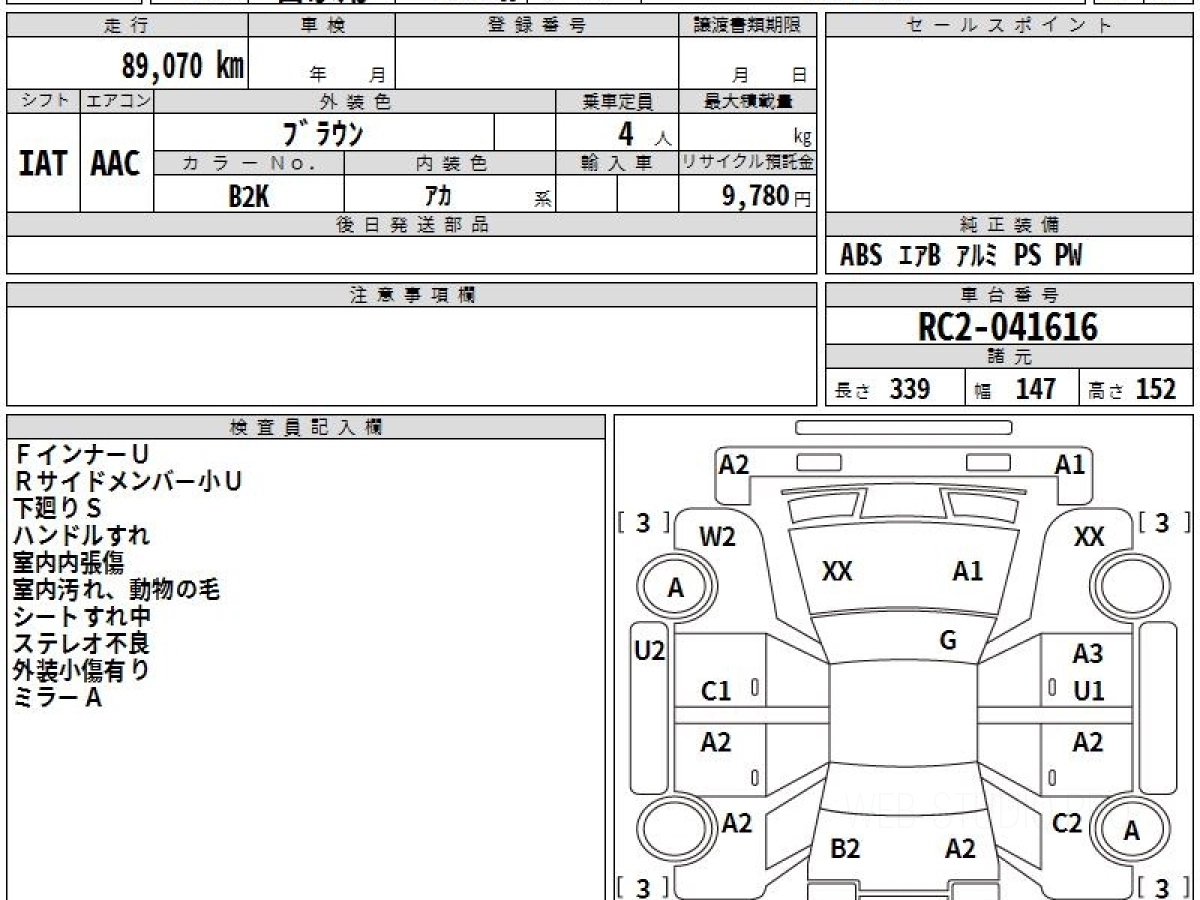Click the note 下廻りS

point(58,509)
